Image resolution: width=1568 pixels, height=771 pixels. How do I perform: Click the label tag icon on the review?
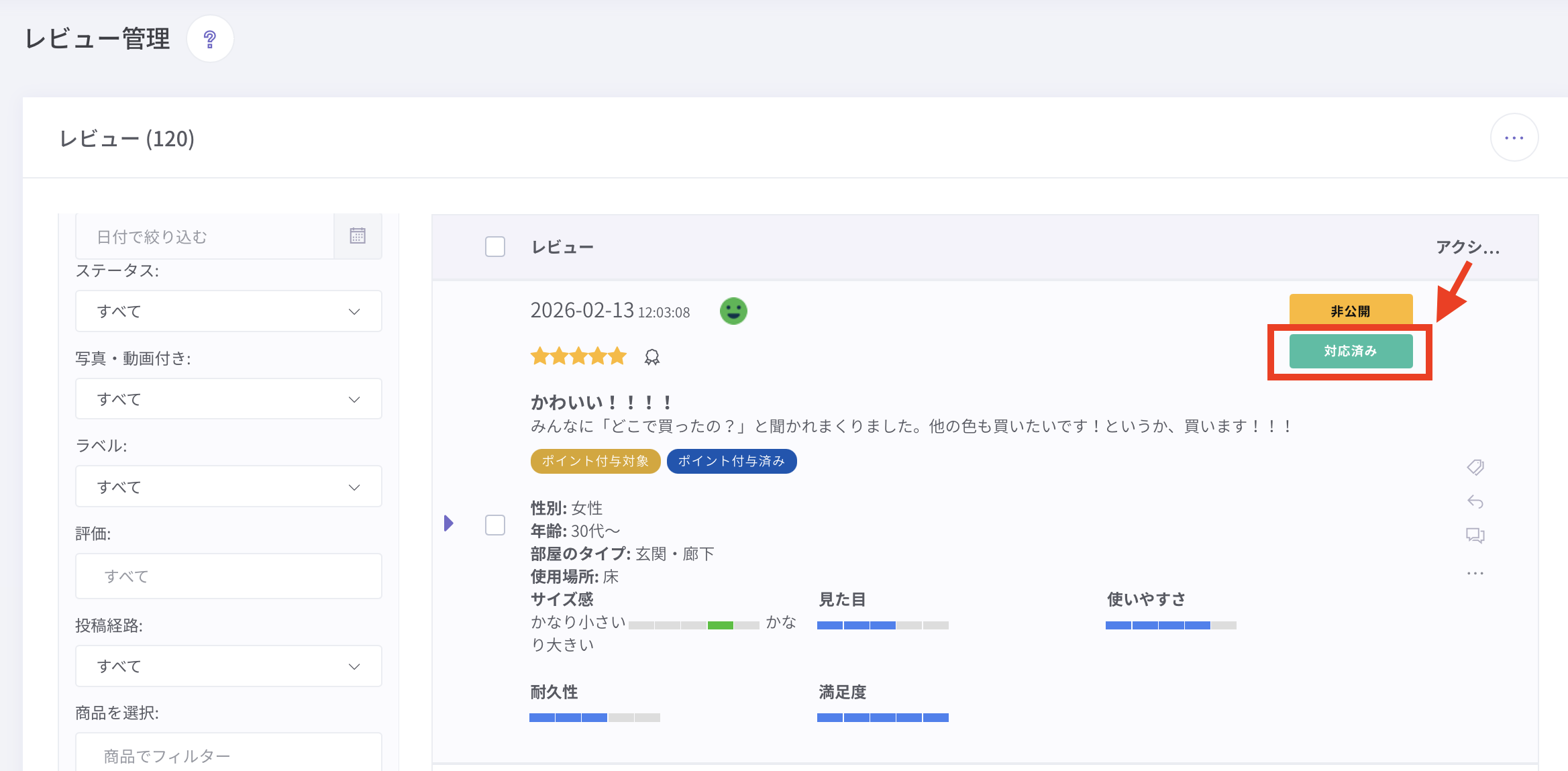[x=1475, y=467]
